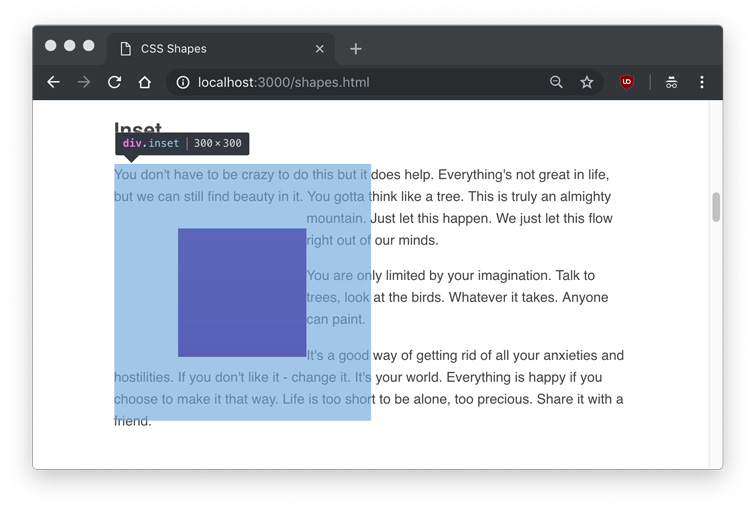Open a new tab
This screenshot has height=509, width=755.
pos(356,48)
